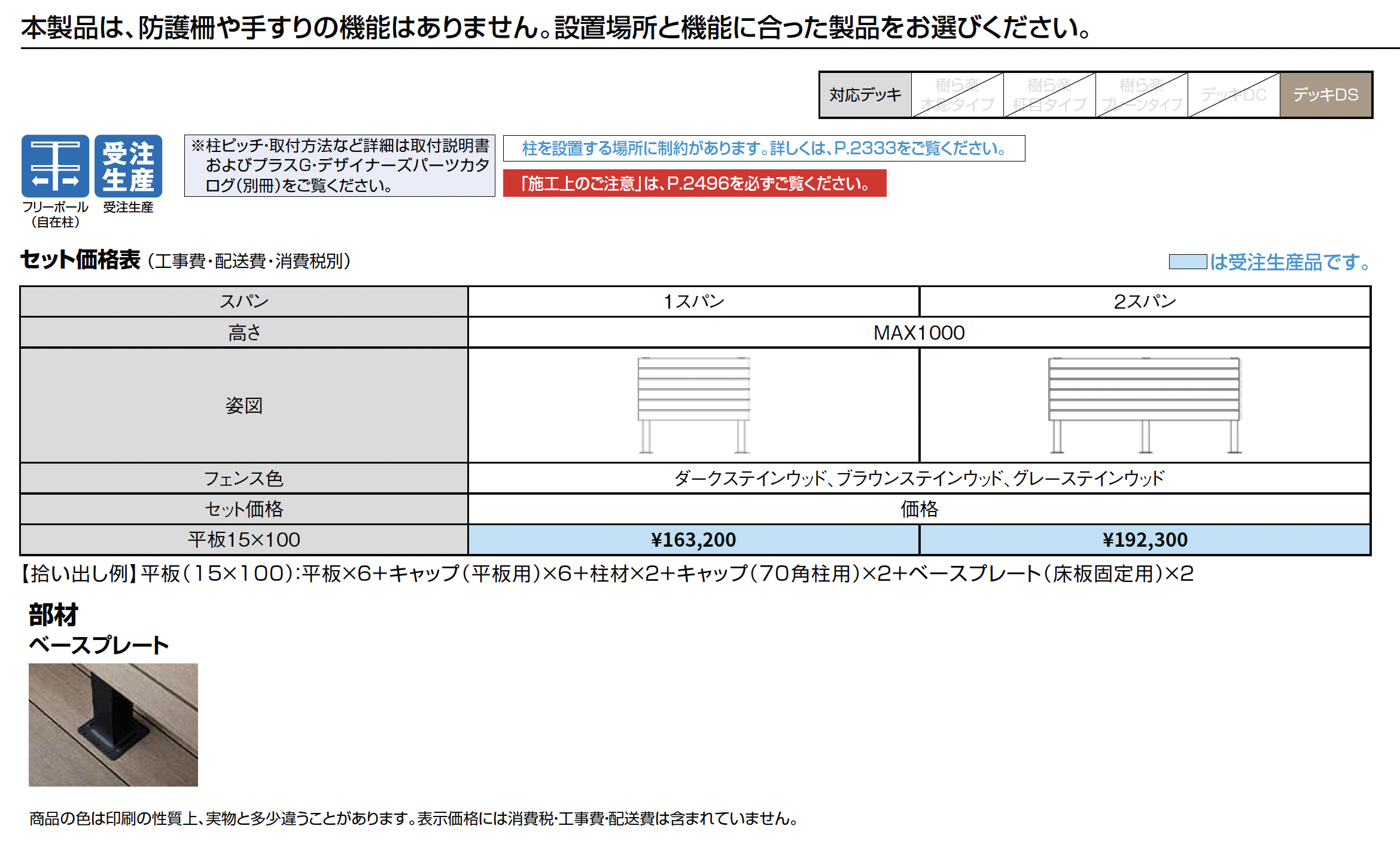The width and height of the screenshot is (1400, 847).
Task: Click the base plate product photo
Action: 113,724
